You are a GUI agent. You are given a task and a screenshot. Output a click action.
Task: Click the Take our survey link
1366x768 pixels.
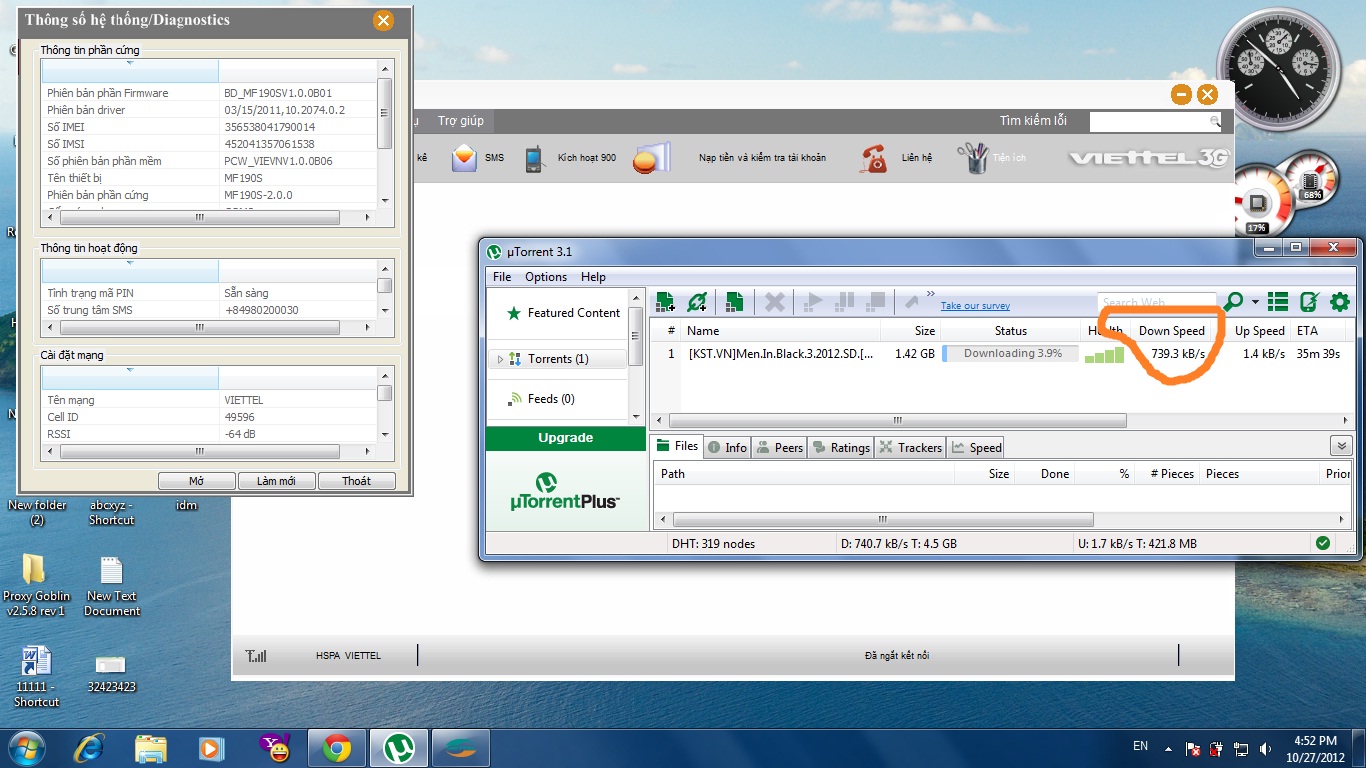tap(975, 306)
